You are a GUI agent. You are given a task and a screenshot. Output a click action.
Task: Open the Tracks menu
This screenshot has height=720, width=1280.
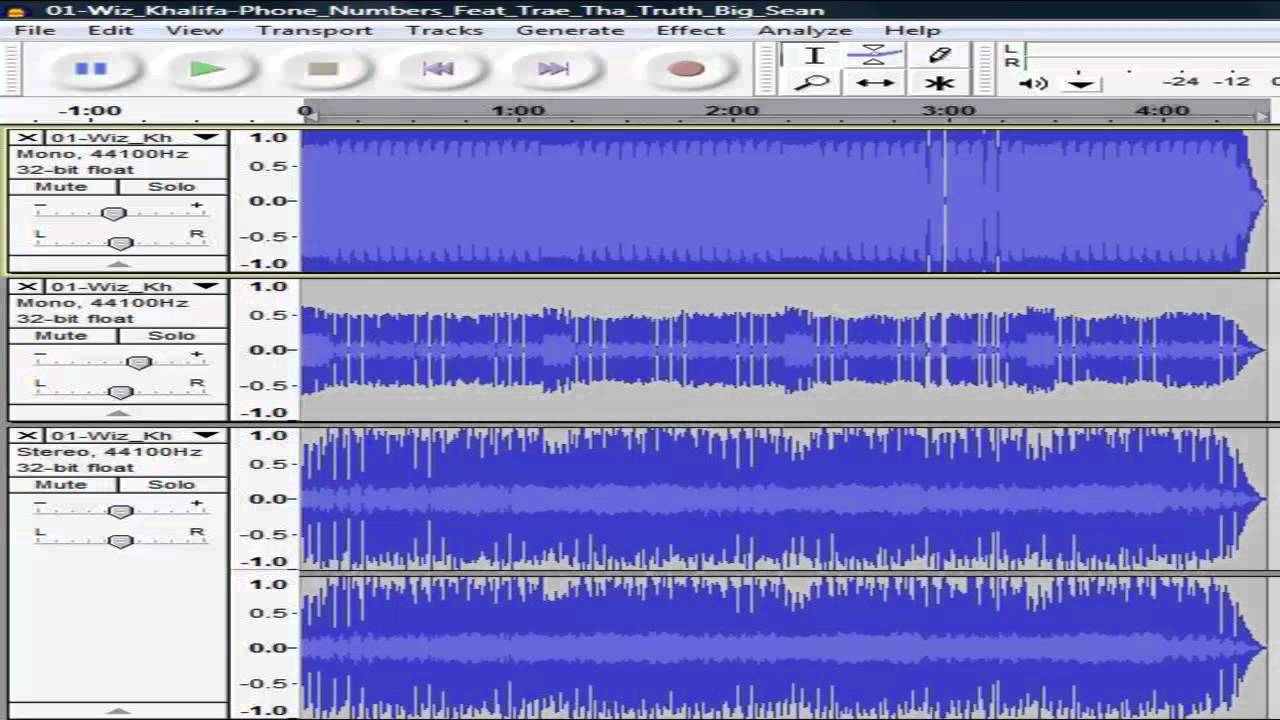(x=445, y=30)
